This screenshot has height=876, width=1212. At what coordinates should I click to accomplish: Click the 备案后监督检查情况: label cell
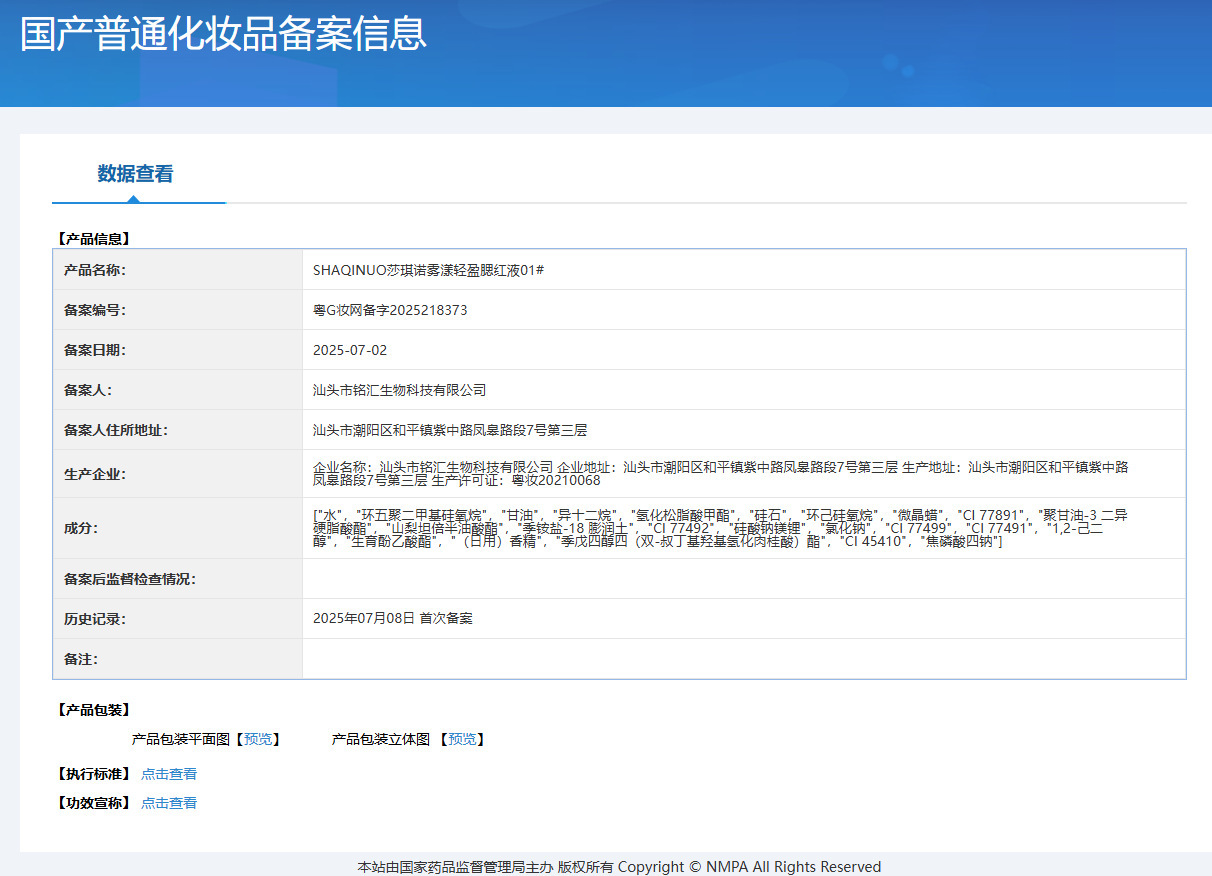(178, 579)
